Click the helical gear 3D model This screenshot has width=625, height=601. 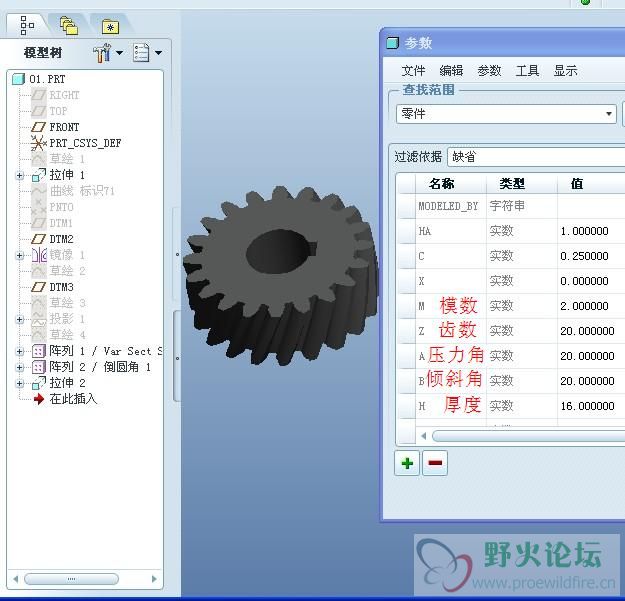tap(281, 276)
